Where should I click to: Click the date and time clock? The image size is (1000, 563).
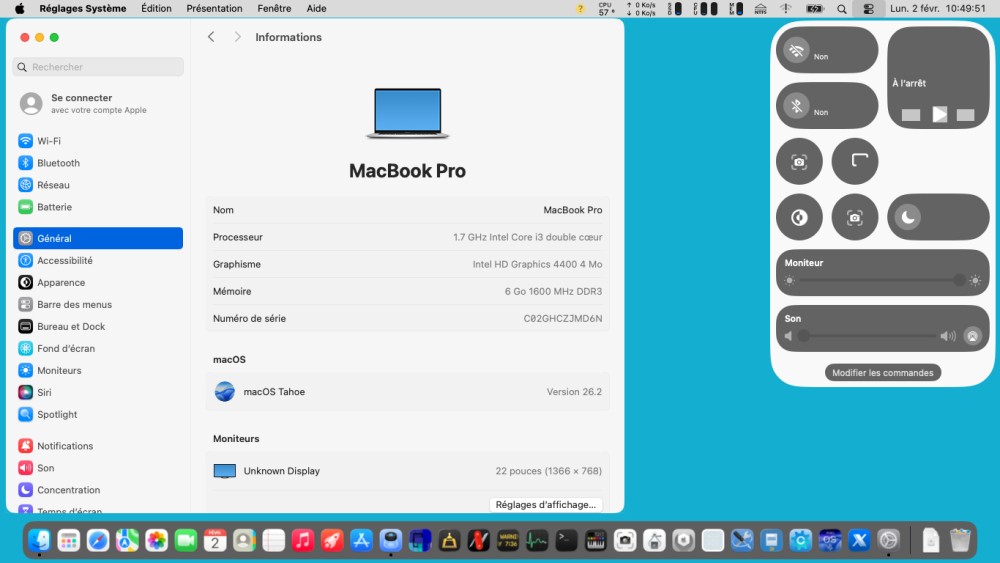[938, 8]
